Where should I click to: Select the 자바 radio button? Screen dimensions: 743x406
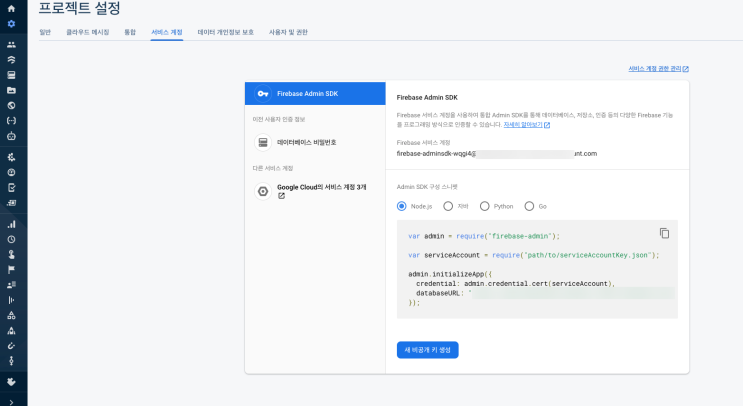[448, 206]
